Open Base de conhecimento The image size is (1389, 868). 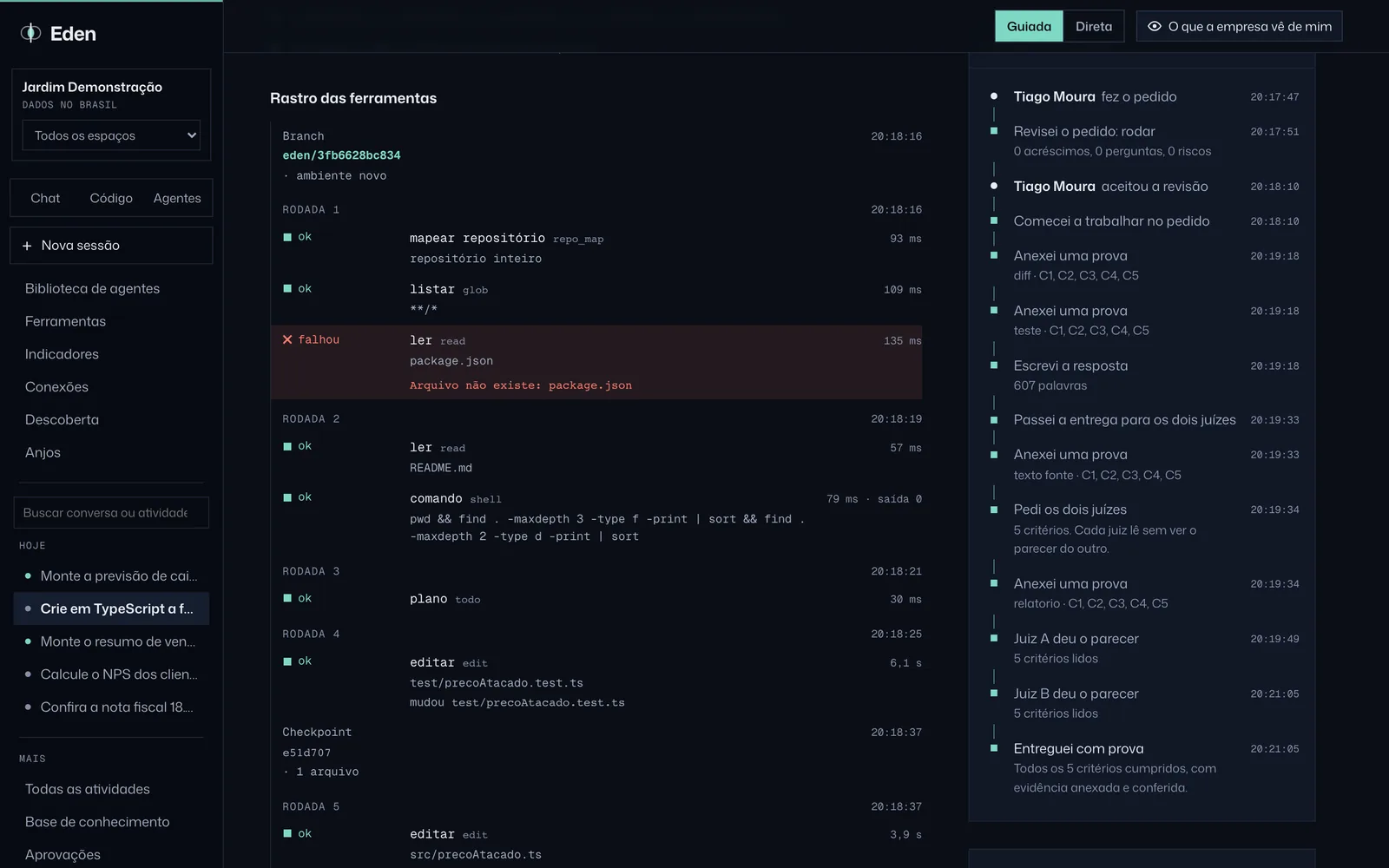(x=97, y=822)
